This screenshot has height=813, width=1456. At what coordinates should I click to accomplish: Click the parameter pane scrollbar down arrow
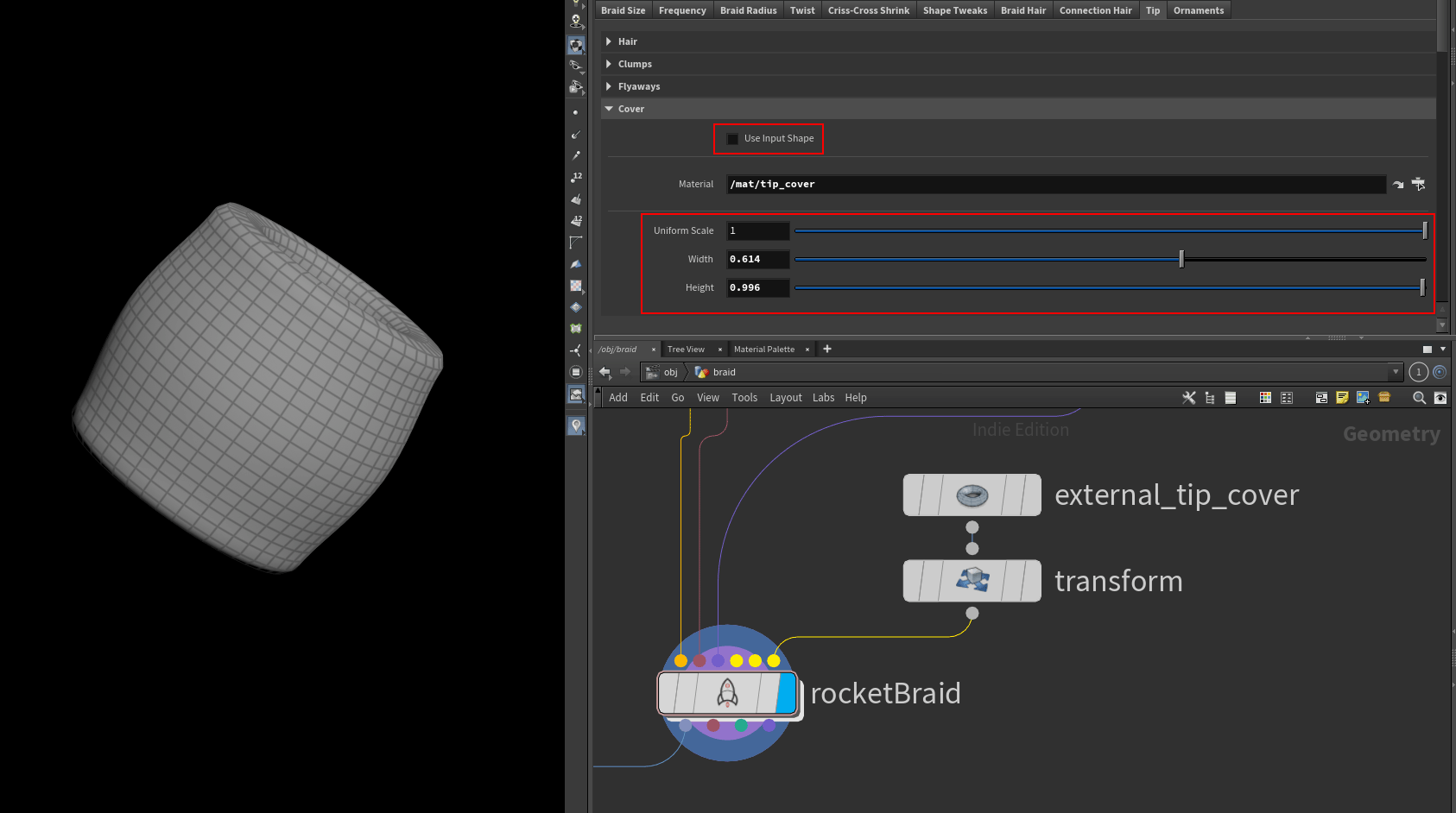[x=1441, y=325]
